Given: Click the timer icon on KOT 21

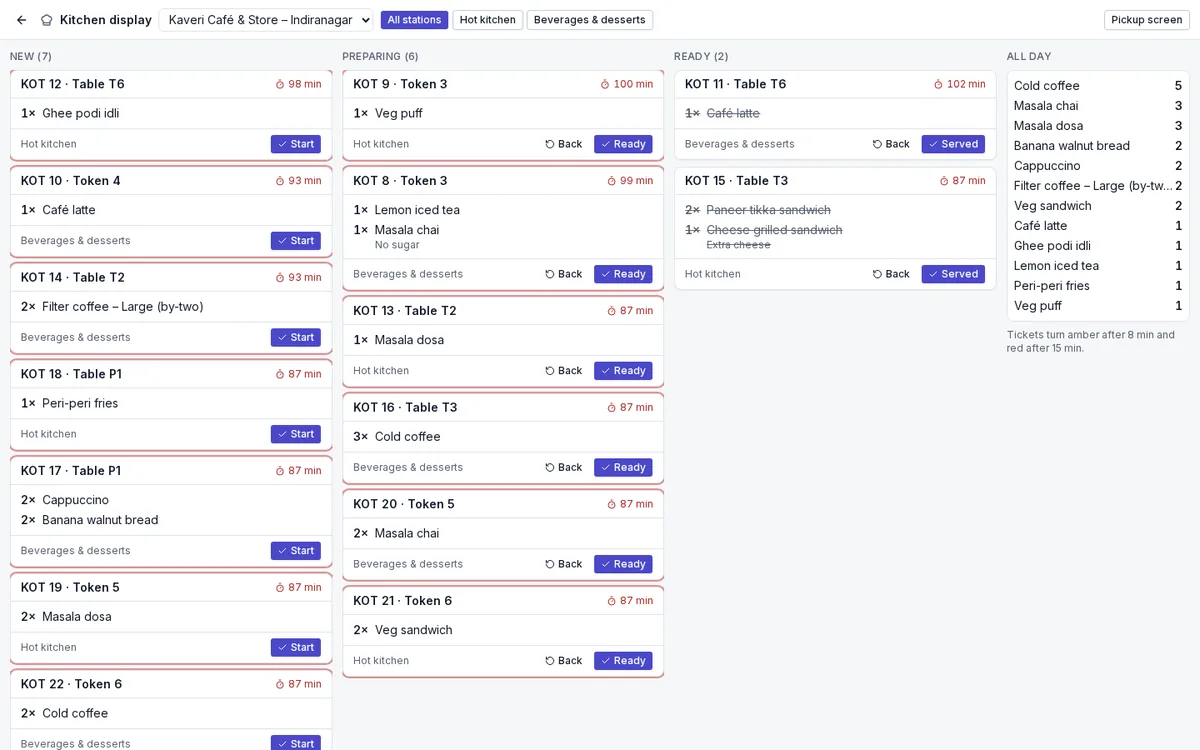Looking at the screenshot, I should click(x=612, y=601).
